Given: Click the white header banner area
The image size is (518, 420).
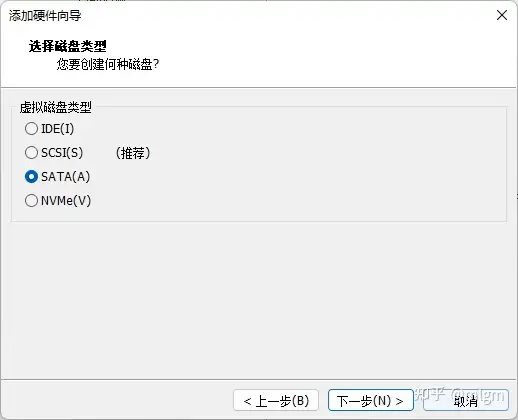Looking at the screenshot, I should (x=300, y=53).
